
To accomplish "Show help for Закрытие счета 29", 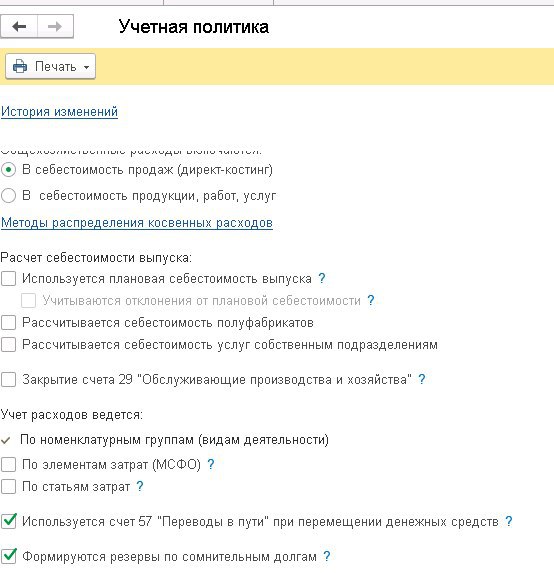I will [422, 379].
